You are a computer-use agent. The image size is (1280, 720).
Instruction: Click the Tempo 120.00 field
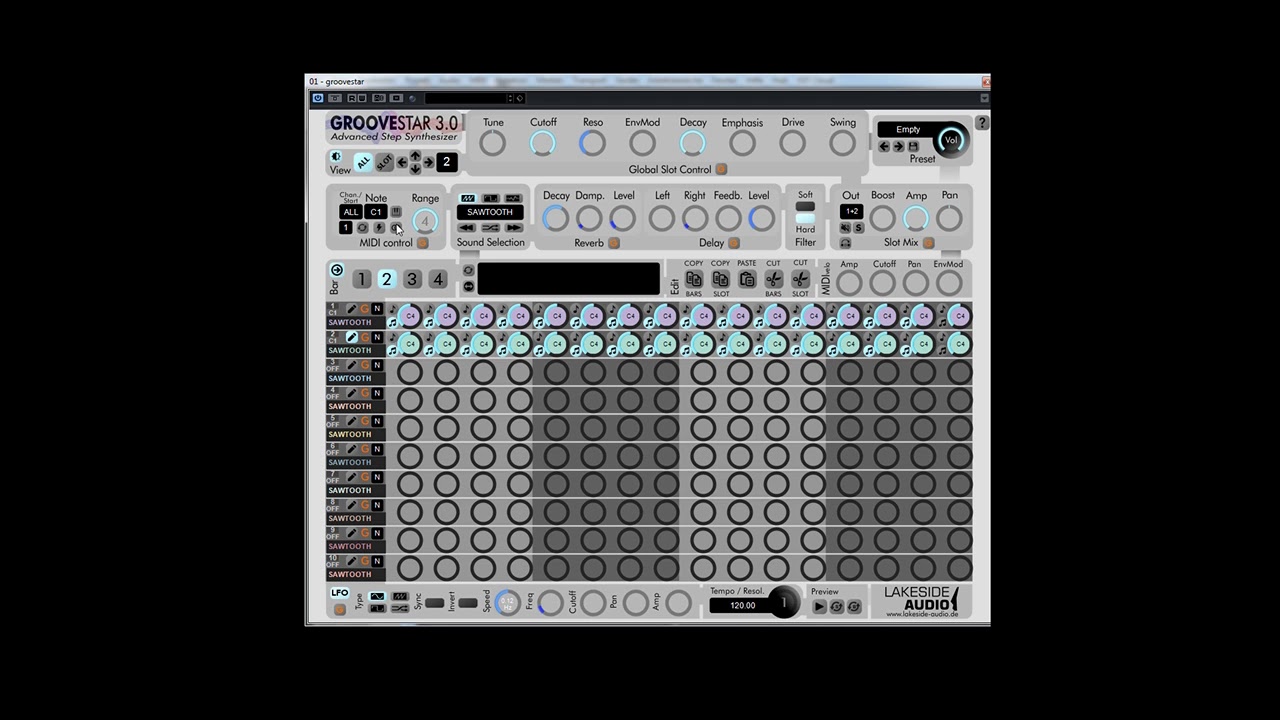pos(742,605)
